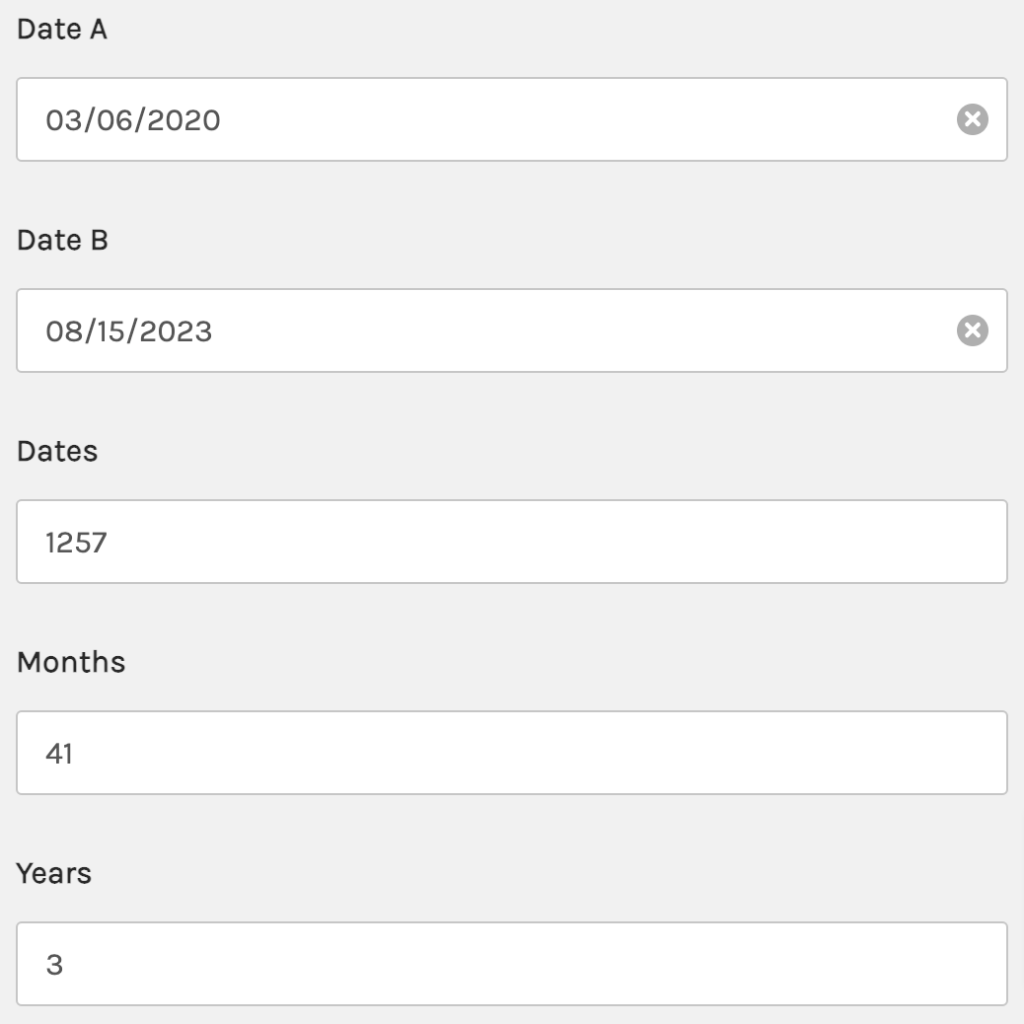Place cursor on year '2020' in Date A
Viewport: 1024px width, 1024px height.
pyautogui.click(x=184, y=120)
